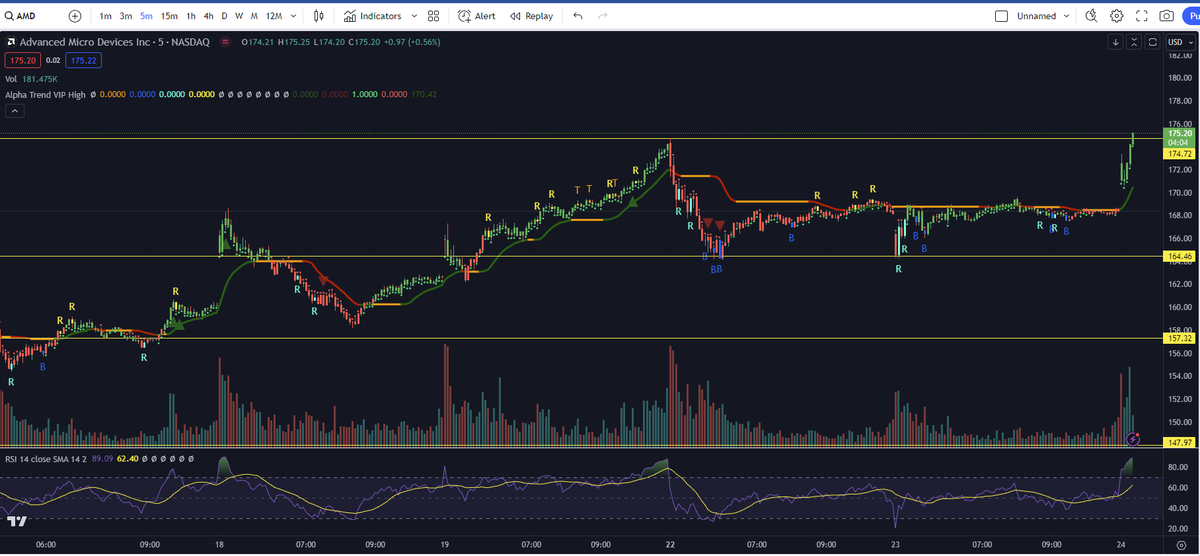Redo chart action arrow
This screenshot has height=556, width=1200.
[x=602, y=16]
